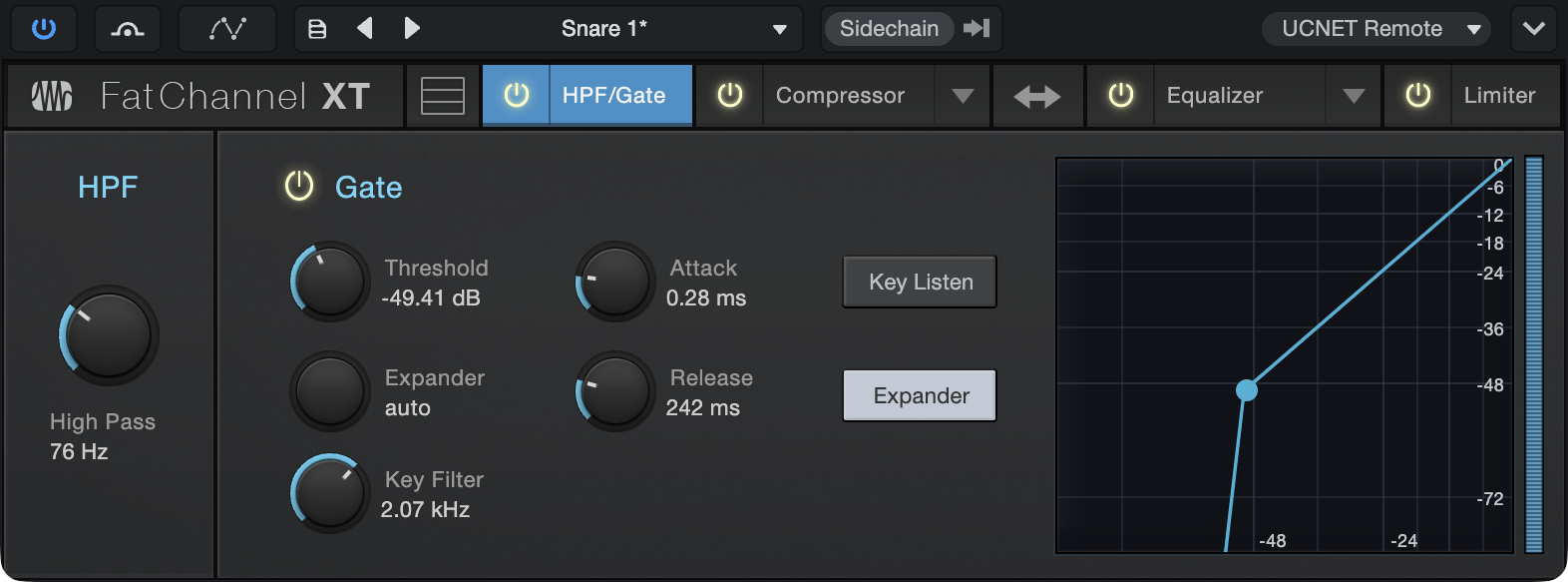Click the Expander mode button
Screen dimensions: 1568x582
click(920, 395)
